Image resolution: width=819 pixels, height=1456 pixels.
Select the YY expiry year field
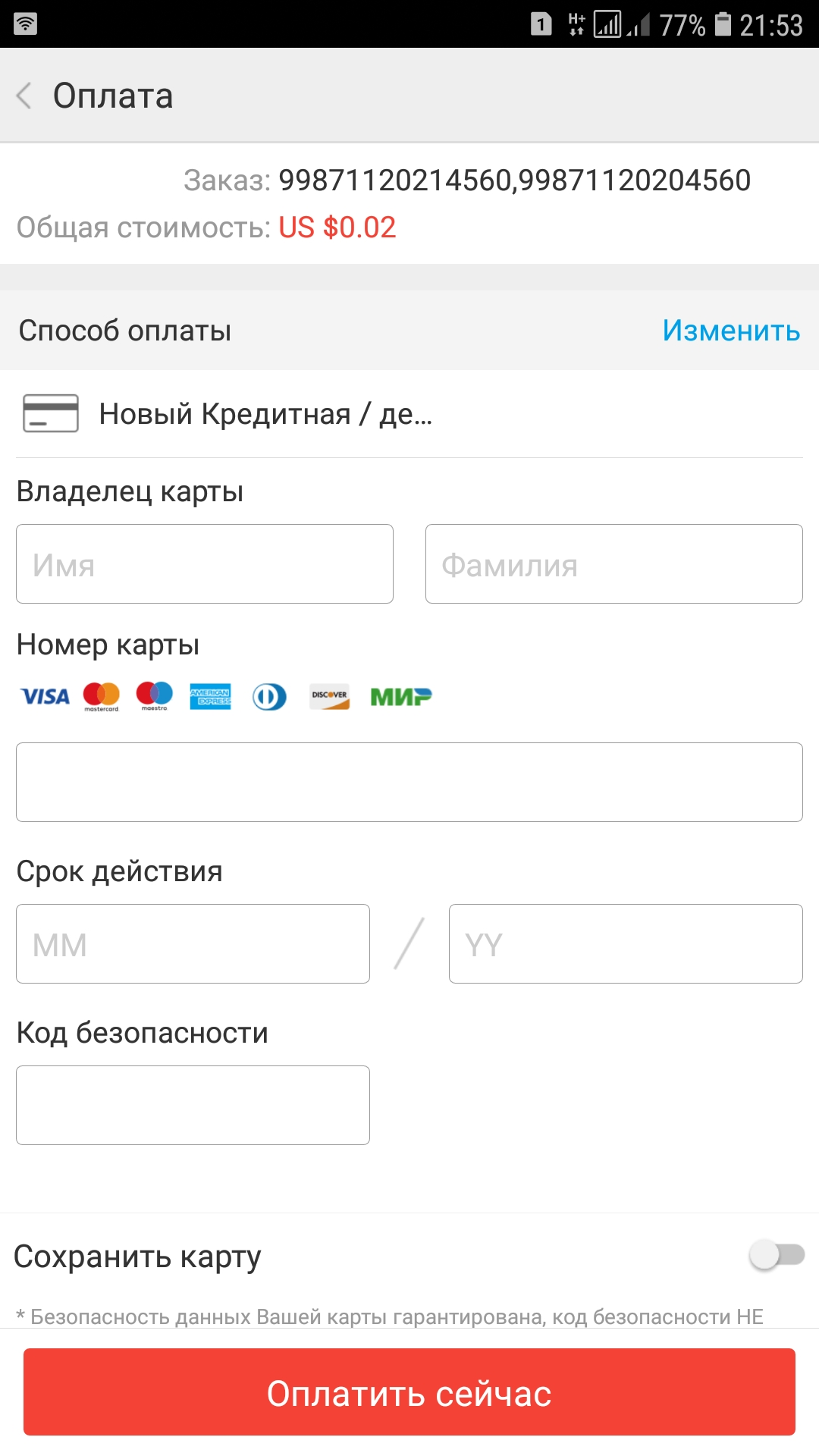[626, 944]
